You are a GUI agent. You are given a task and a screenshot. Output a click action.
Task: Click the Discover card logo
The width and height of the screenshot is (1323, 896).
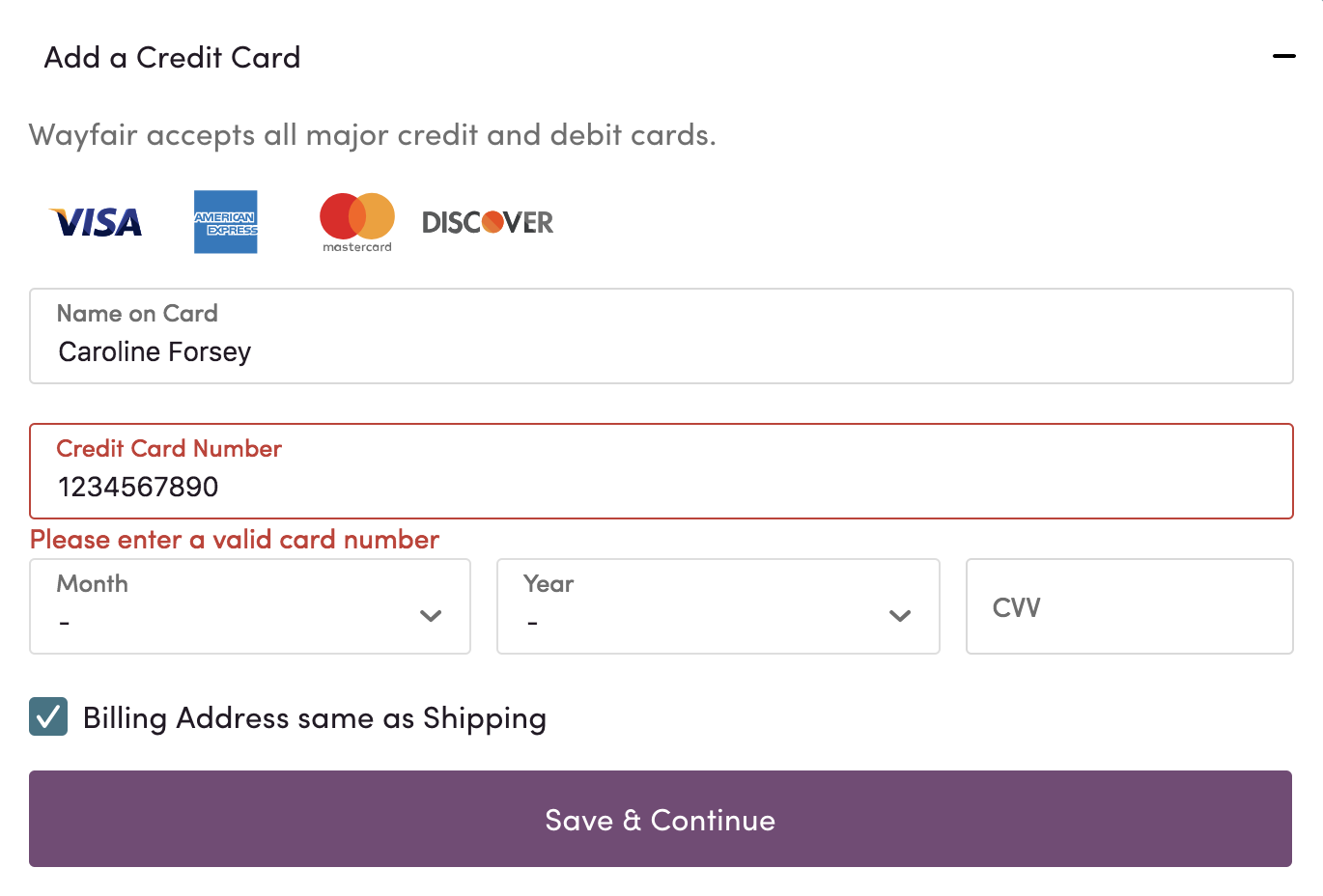click(488, 223)
